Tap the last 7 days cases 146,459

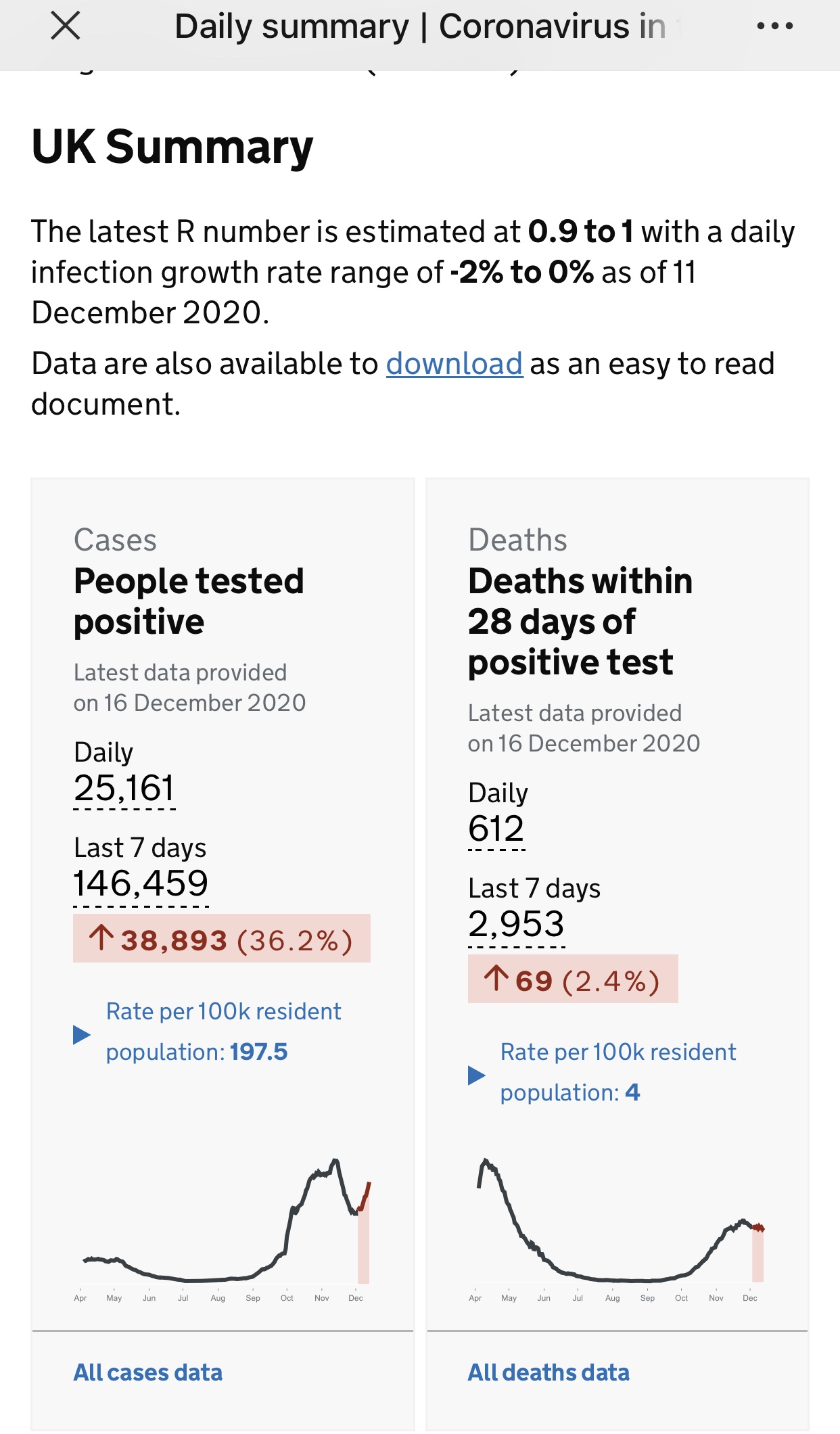tap(141, 884)
